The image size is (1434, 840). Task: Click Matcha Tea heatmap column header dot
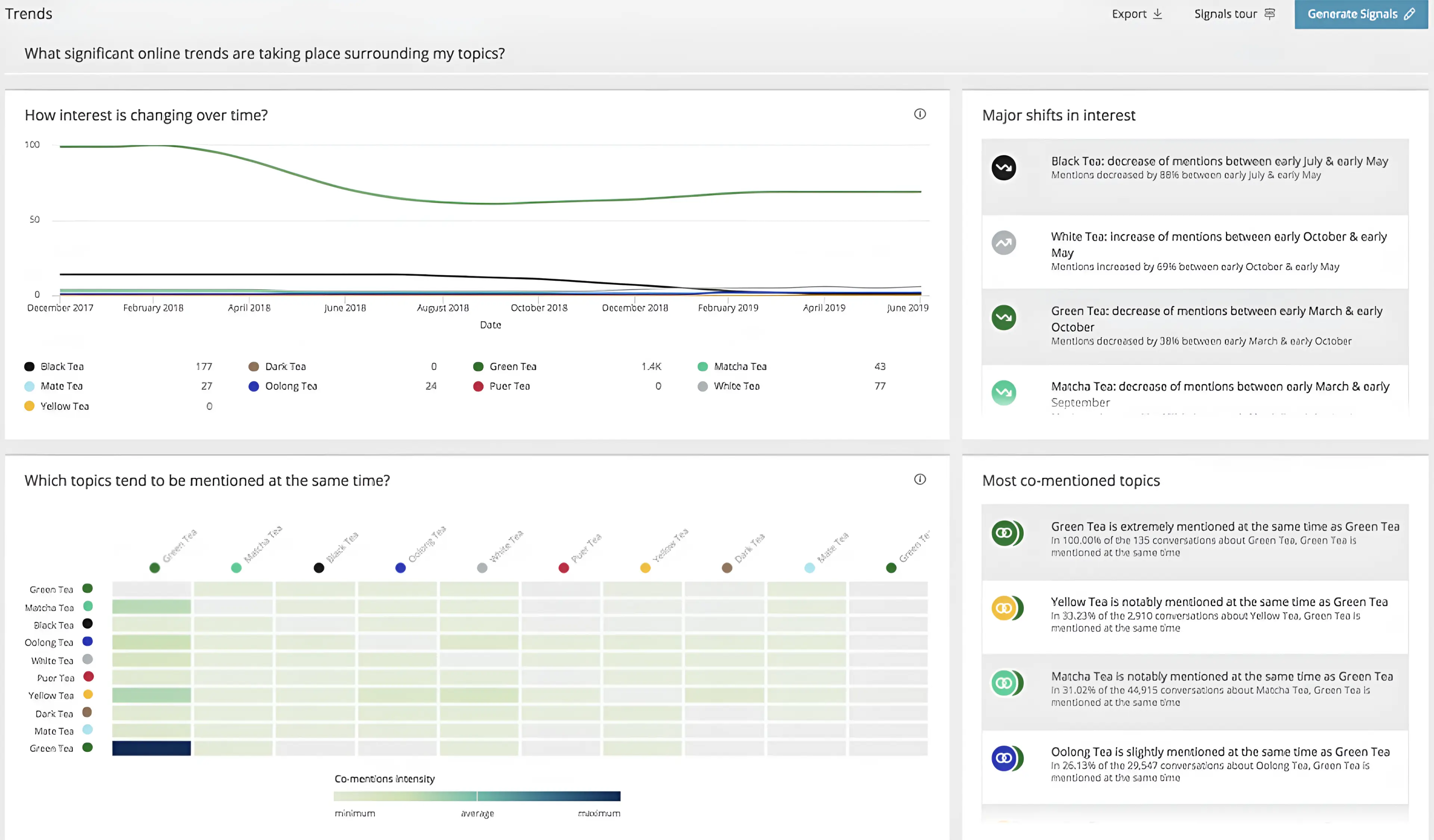pos(236,567)
